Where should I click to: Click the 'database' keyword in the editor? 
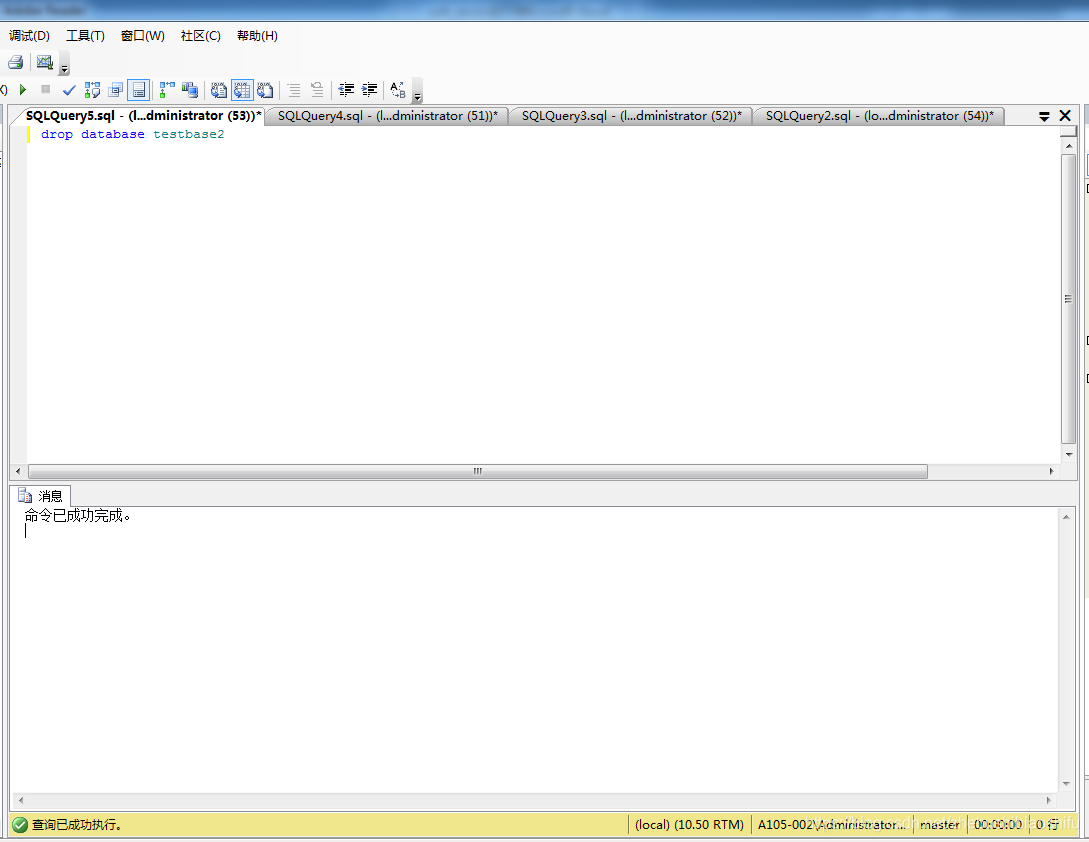pos(113,134)
